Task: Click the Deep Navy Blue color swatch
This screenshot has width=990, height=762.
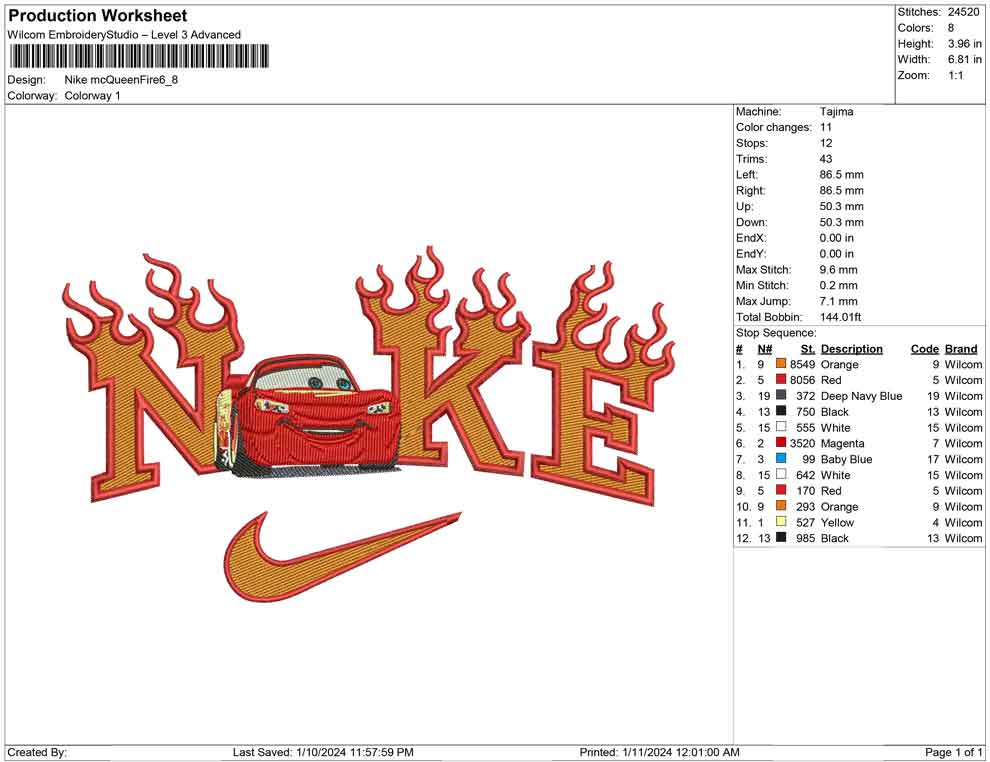Action: 781,395
